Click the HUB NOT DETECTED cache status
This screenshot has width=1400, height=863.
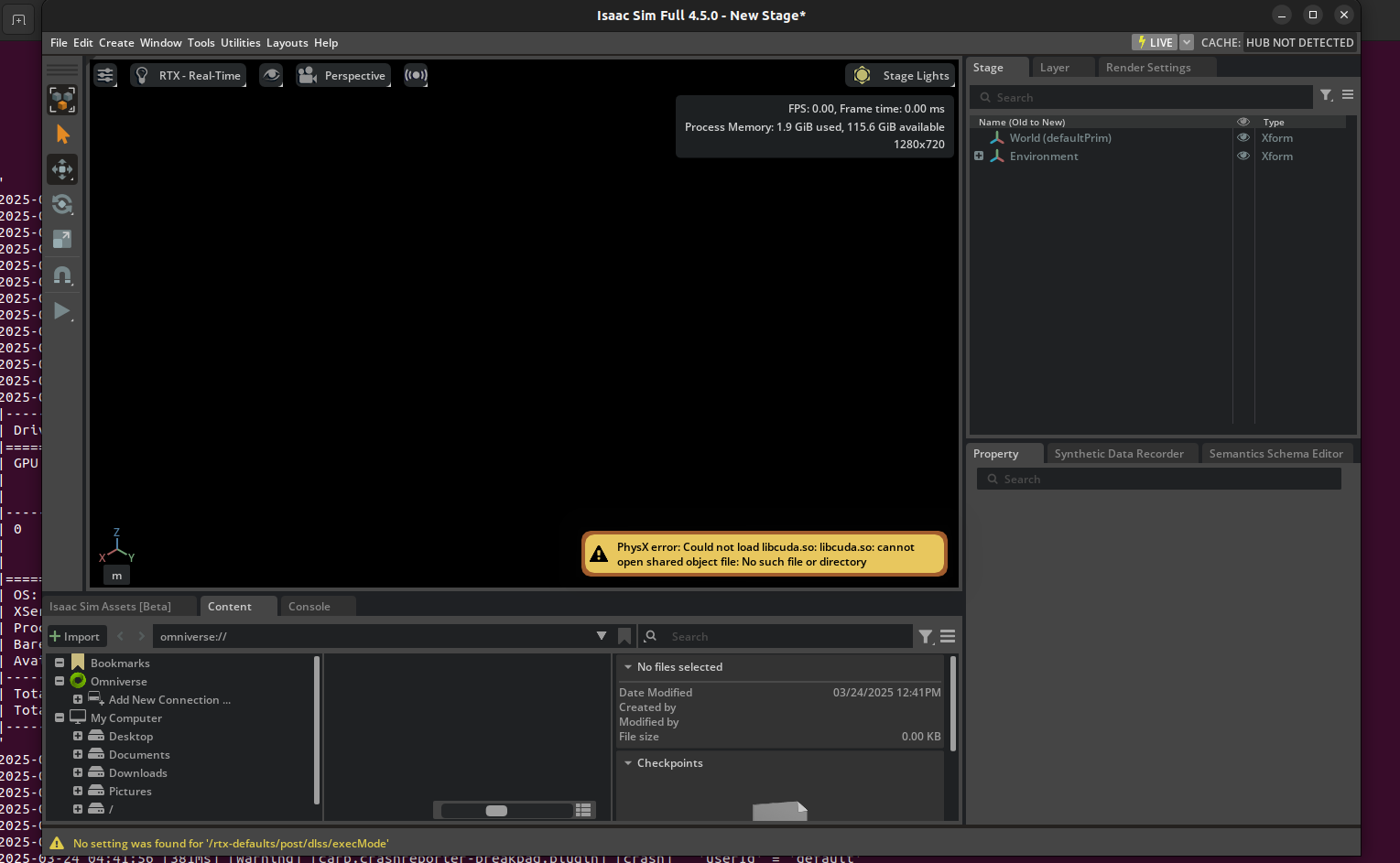[x=1299, y=42]
